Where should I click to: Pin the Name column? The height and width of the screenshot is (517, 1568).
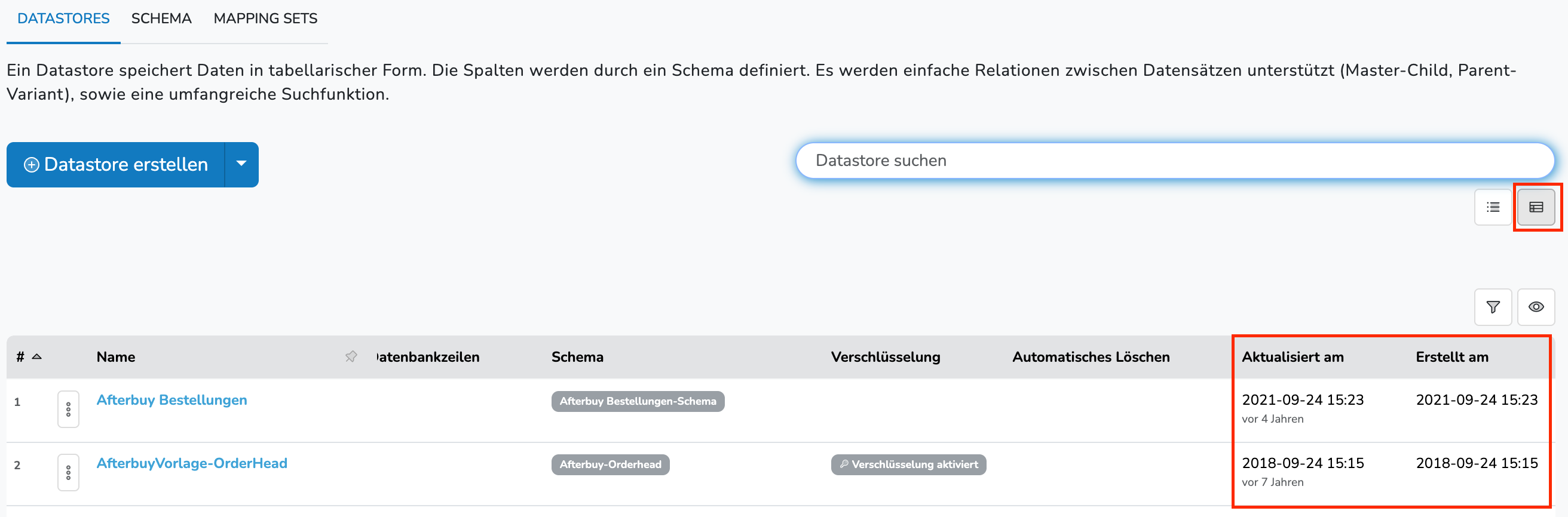(x=351, y=356)
